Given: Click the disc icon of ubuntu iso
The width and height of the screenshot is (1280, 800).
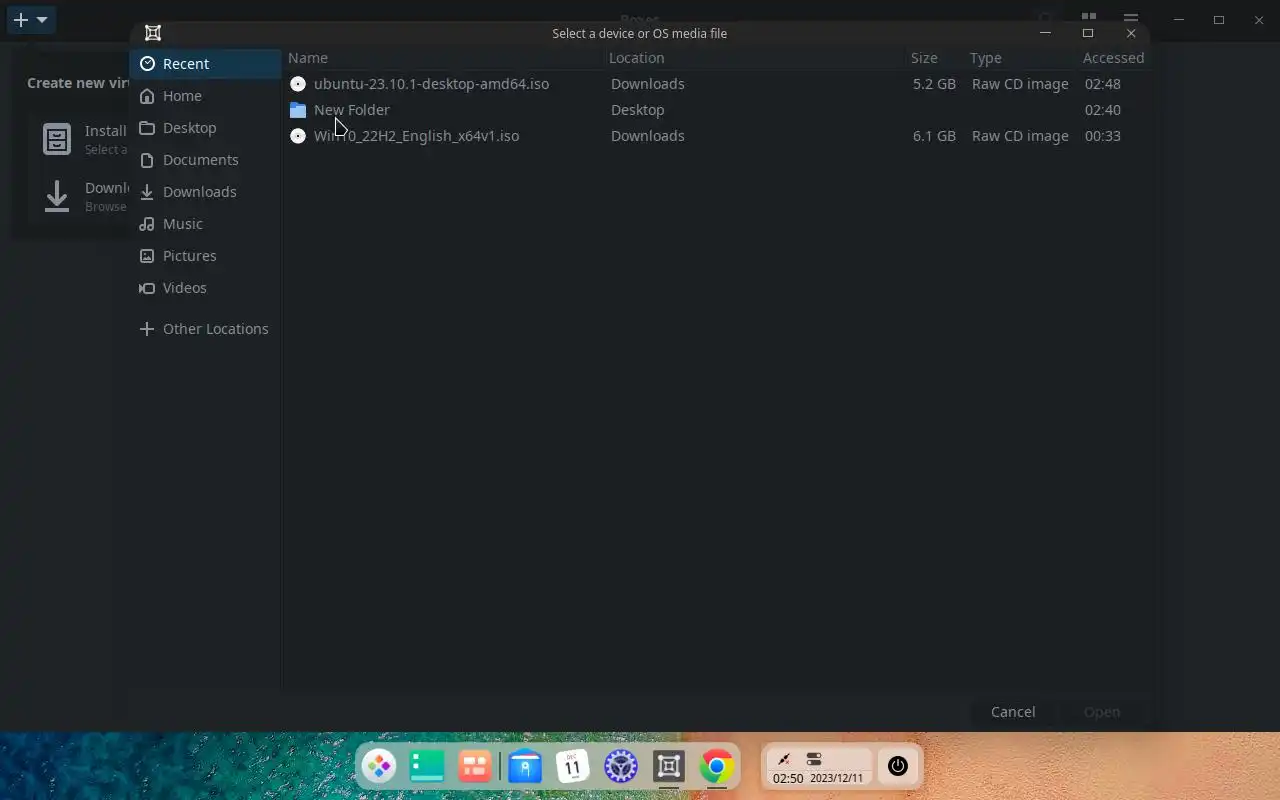Looking at the screenshot, I should pos(298,84).
